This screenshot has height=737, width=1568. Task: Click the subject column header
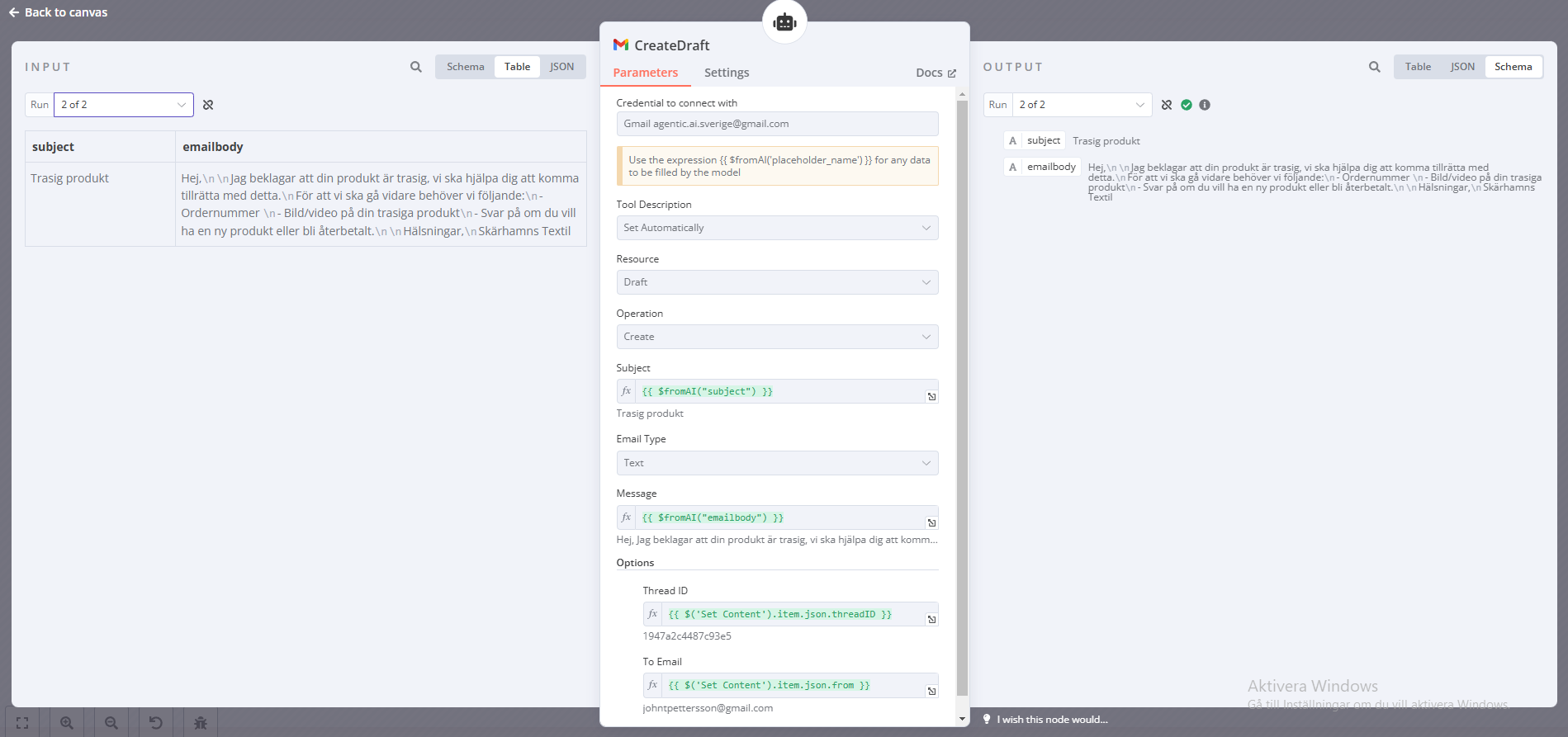pyautogui.click(x=100, y=147)
